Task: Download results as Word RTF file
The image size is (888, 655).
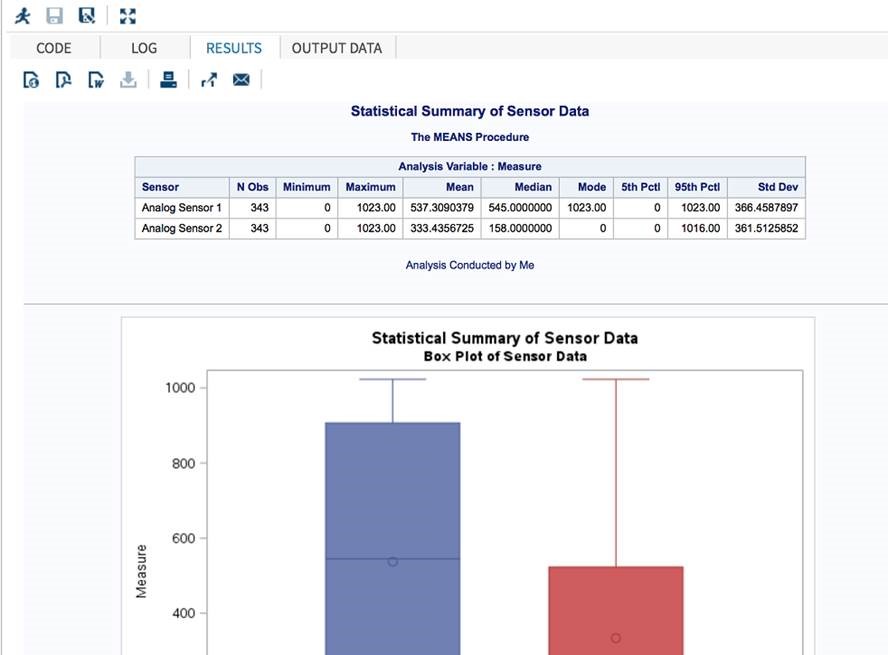Action: [x=95, y=80]
